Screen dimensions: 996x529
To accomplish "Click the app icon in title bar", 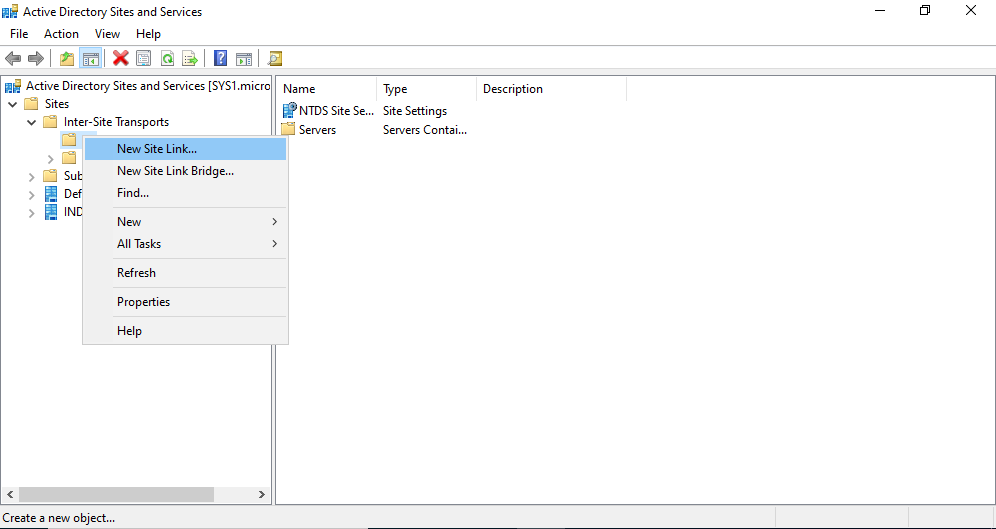I will pos(11,11).
